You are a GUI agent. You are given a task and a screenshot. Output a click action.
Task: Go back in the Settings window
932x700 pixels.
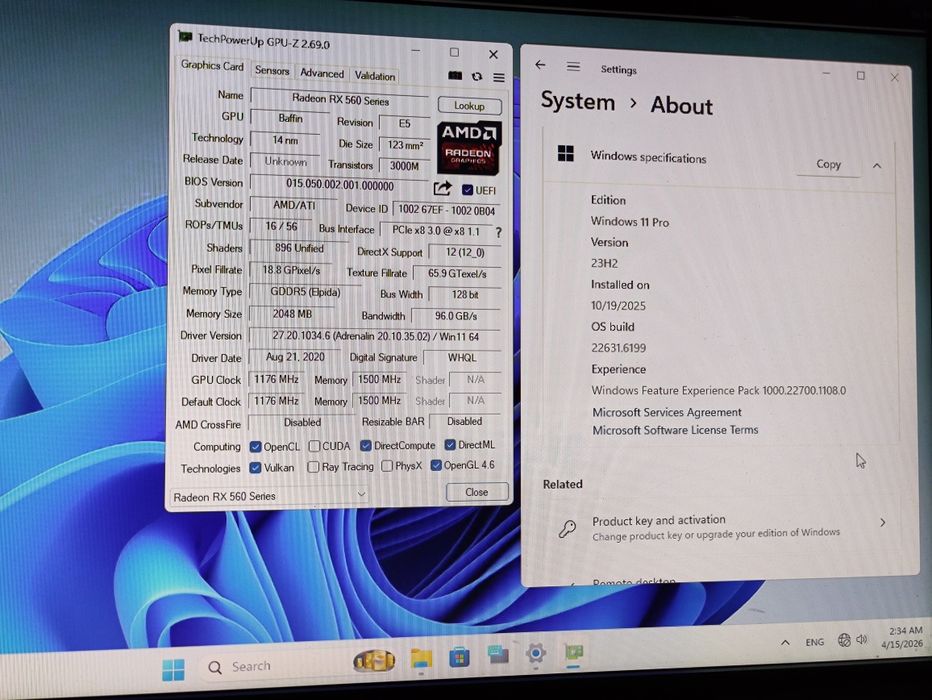coord(540,65)
